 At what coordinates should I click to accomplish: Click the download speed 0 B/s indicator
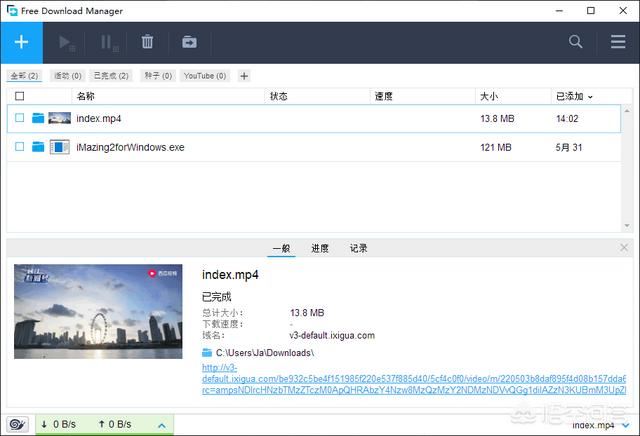58,425
